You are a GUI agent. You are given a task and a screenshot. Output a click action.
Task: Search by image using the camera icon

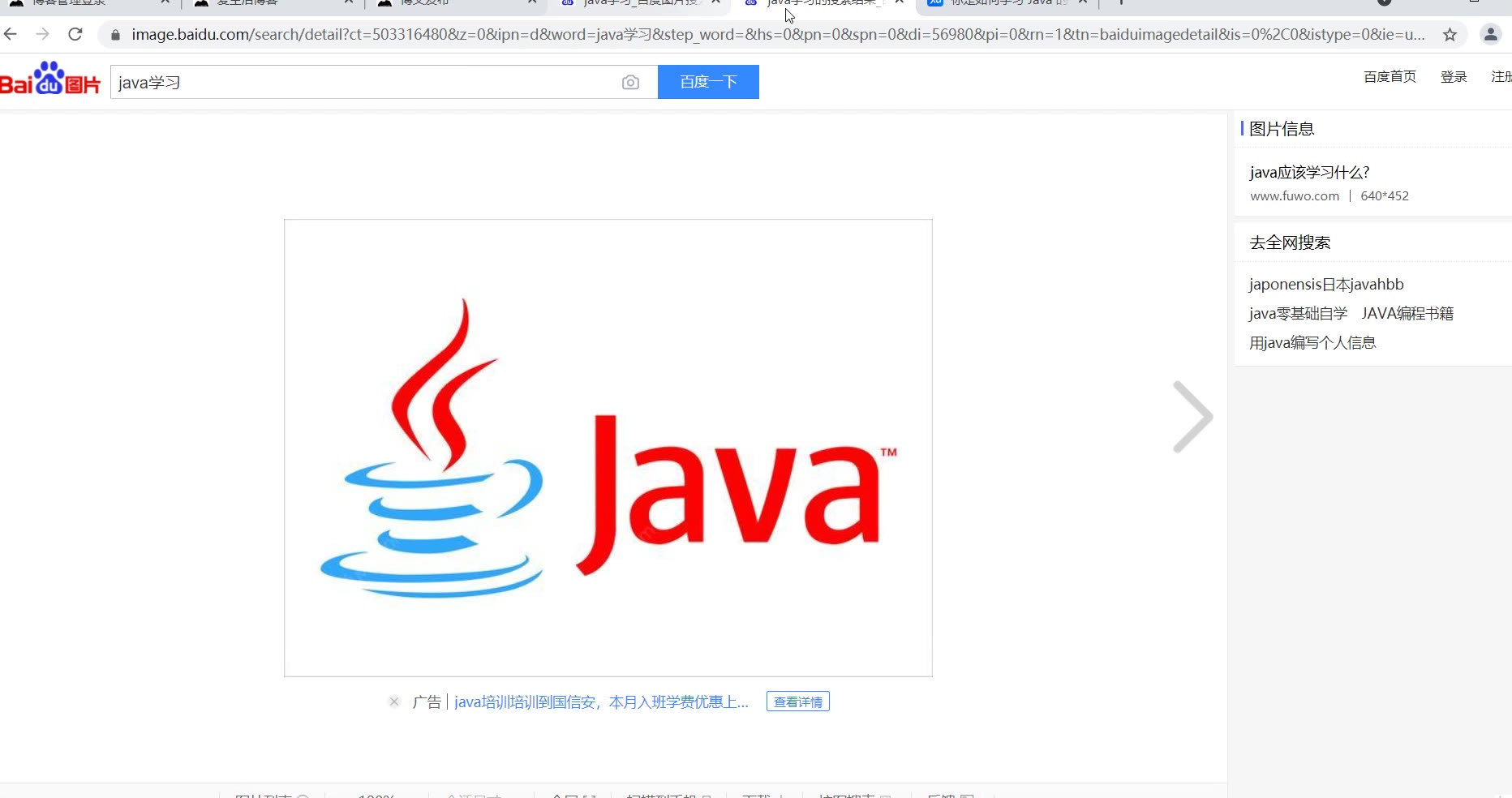[630, 82]
